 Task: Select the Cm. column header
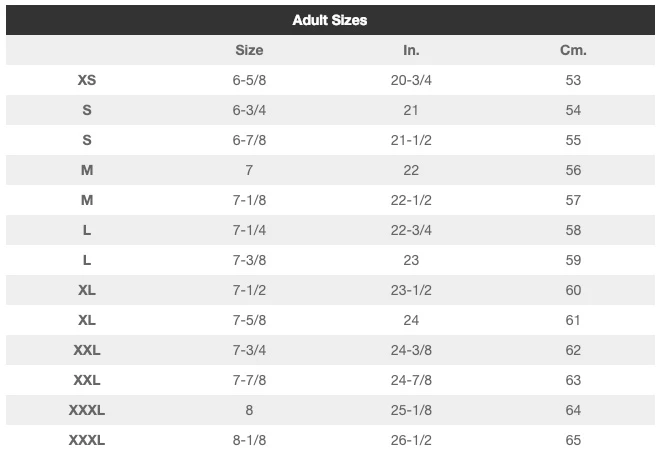tap(573, 50)
